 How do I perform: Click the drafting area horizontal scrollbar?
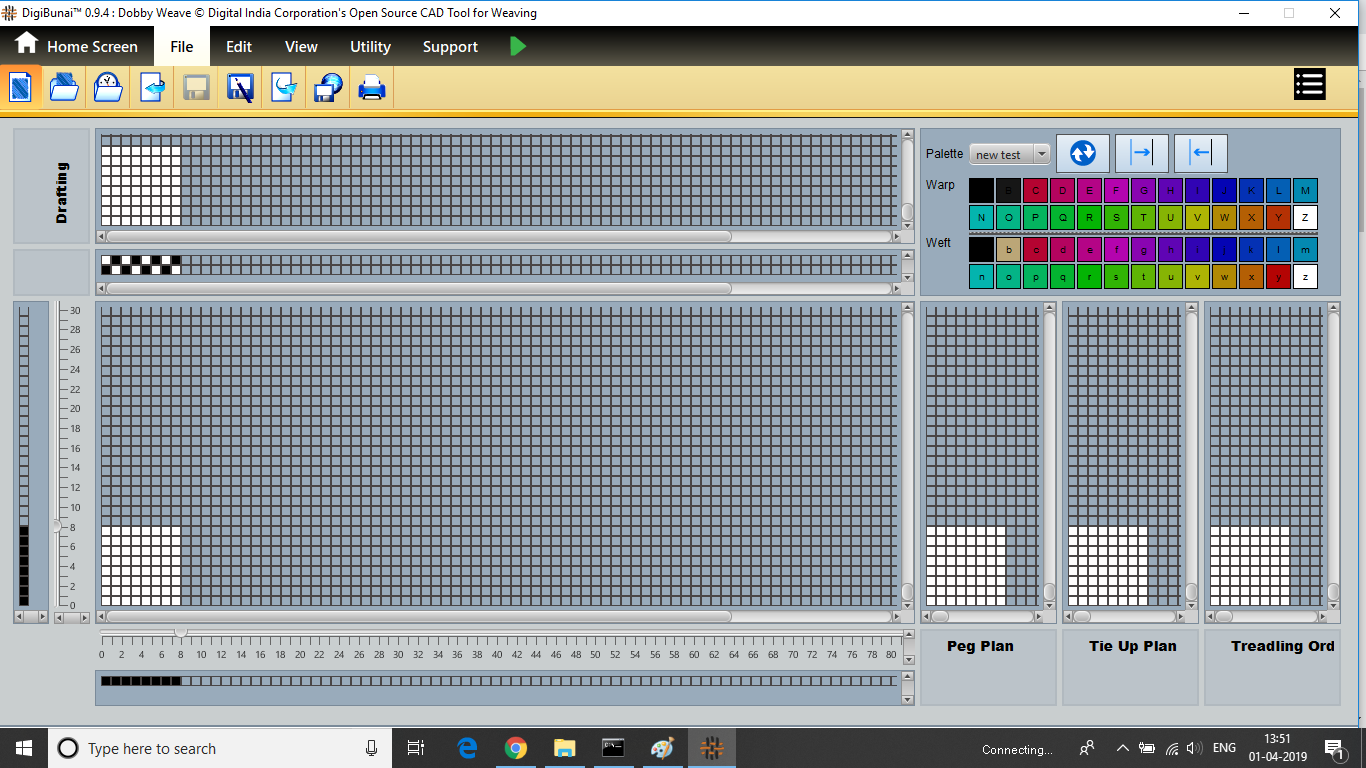(x=418, y=237)
